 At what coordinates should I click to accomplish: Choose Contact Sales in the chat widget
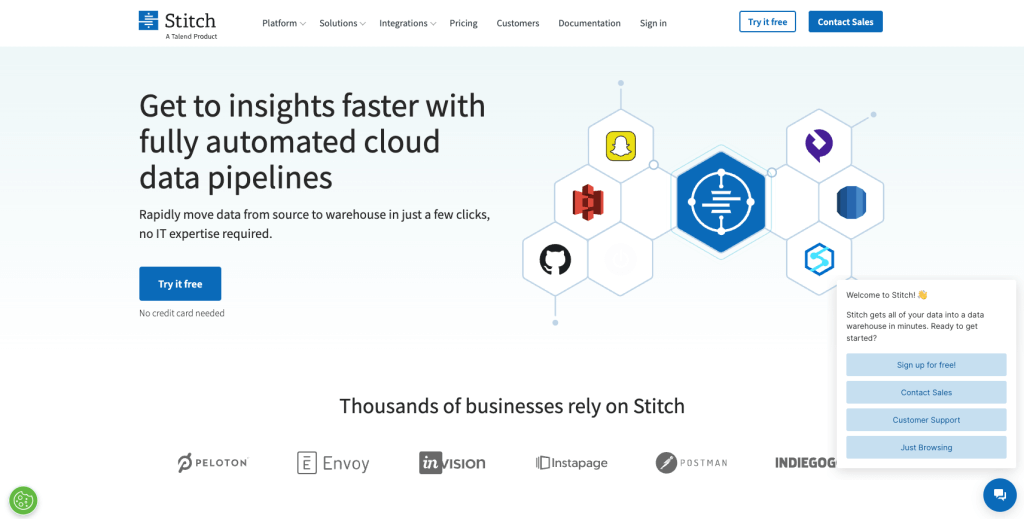pos(926,392)
